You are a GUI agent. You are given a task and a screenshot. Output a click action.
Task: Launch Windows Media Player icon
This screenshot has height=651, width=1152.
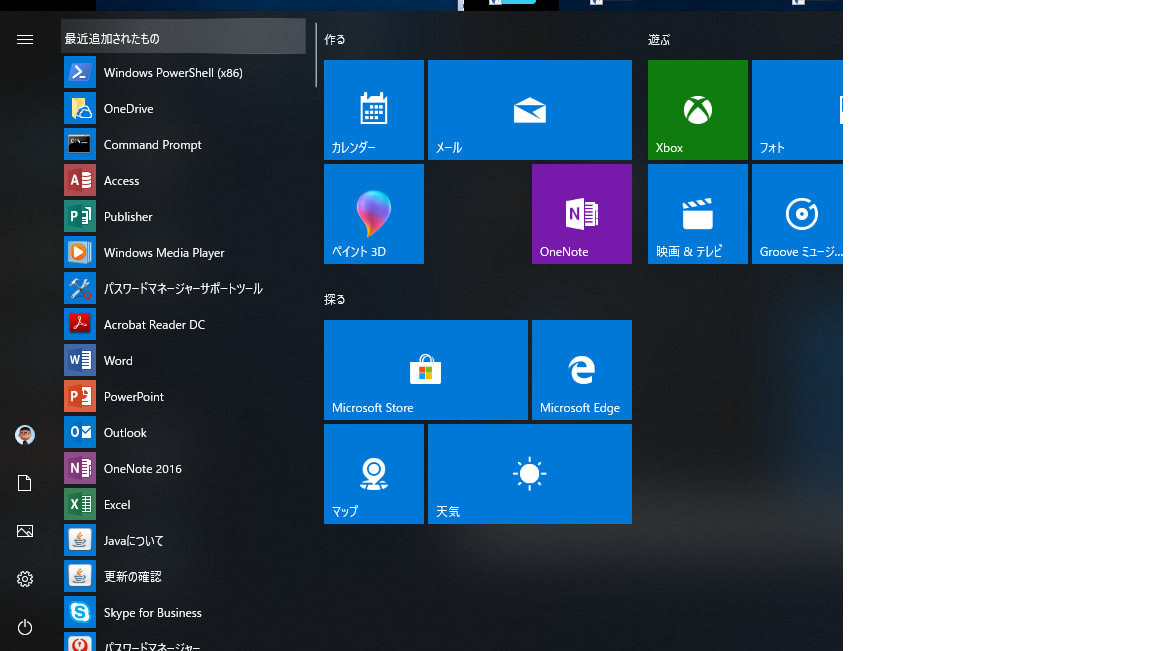(x=79, y=253)
